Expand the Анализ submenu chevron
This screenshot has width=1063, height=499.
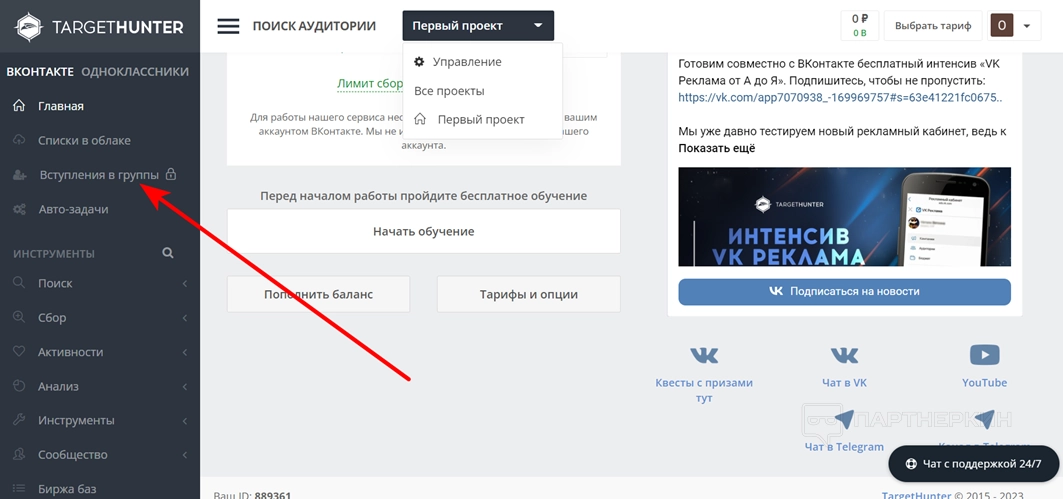(184, 386)
